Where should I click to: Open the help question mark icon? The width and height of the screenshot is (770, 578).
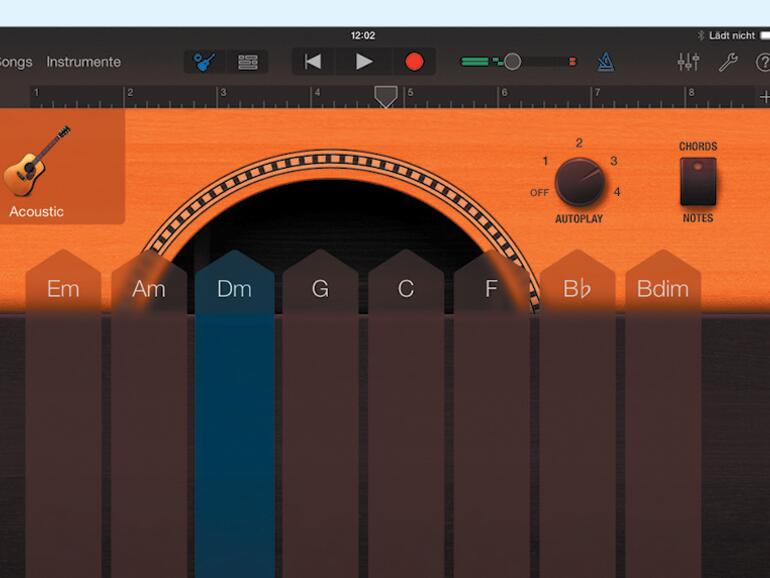click(x=762, y=62)
